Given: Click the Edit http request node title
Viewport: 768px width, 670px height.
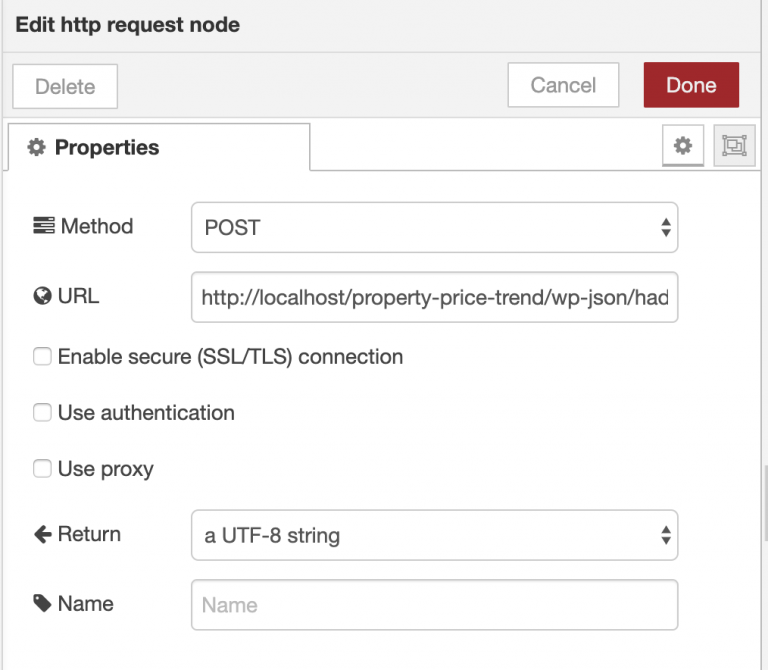Looking at the screenshot, I should 127,24.
